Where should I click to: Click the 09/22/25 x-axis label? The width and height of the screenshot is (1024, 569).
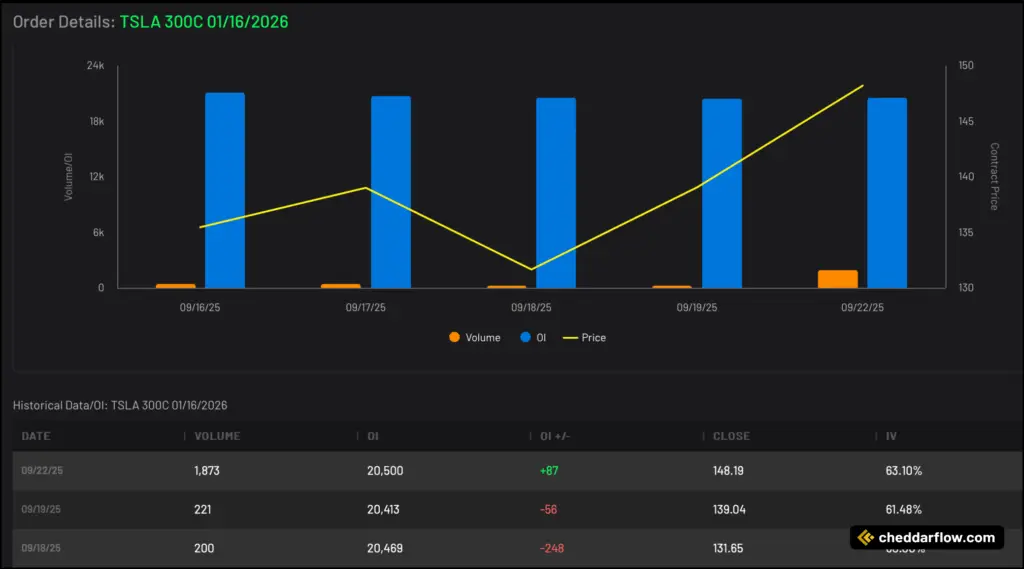click(x=862, y=307)
